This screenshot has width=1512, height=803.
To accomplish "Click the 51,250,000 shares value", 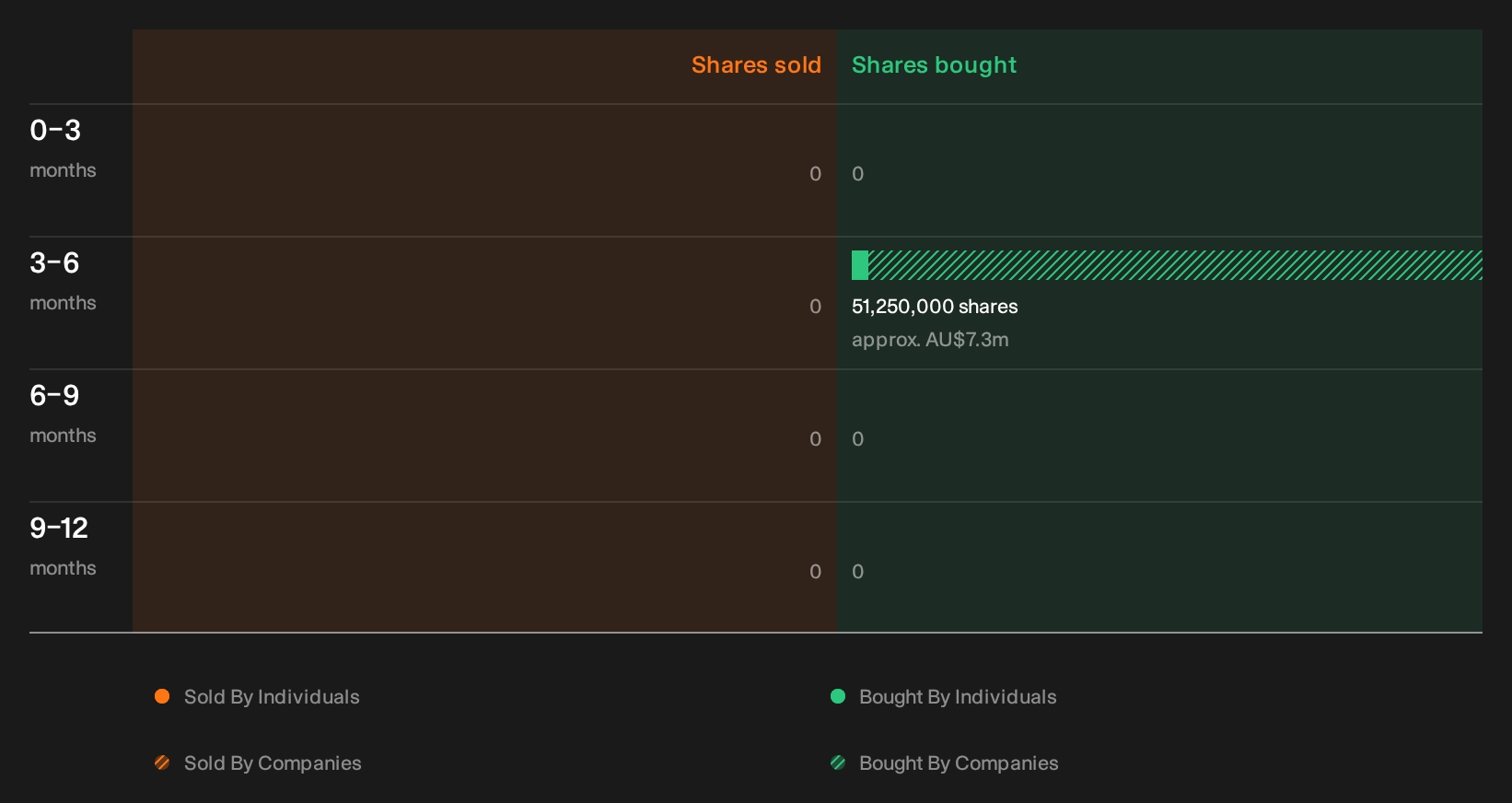I will tap(935, 307).
